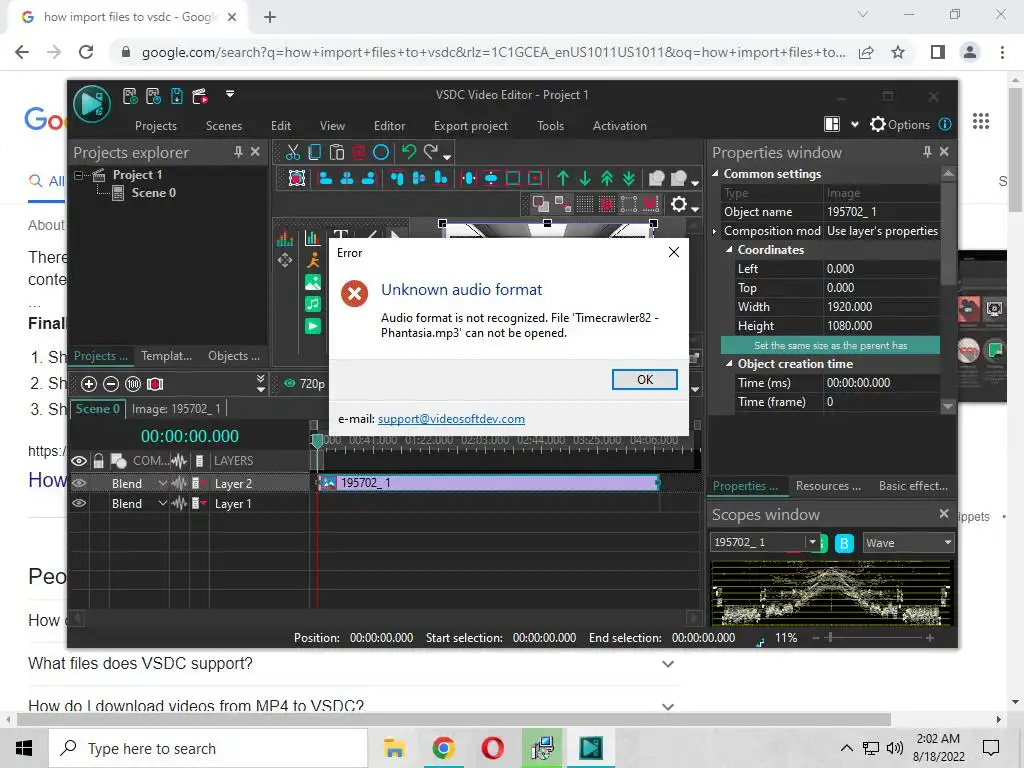
Task: Open the Activation menu item
Action: tap(619, 126)
